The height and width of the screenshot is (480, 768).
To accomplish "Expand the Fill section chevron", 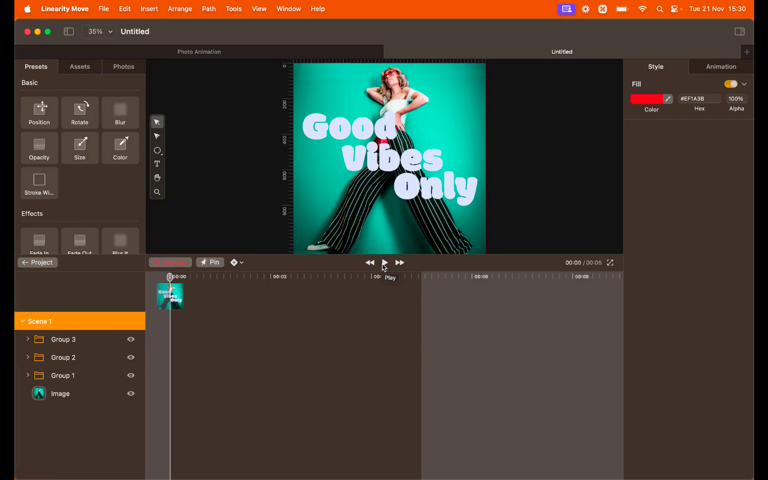I will pyautogui.click(x=744, y=84).
